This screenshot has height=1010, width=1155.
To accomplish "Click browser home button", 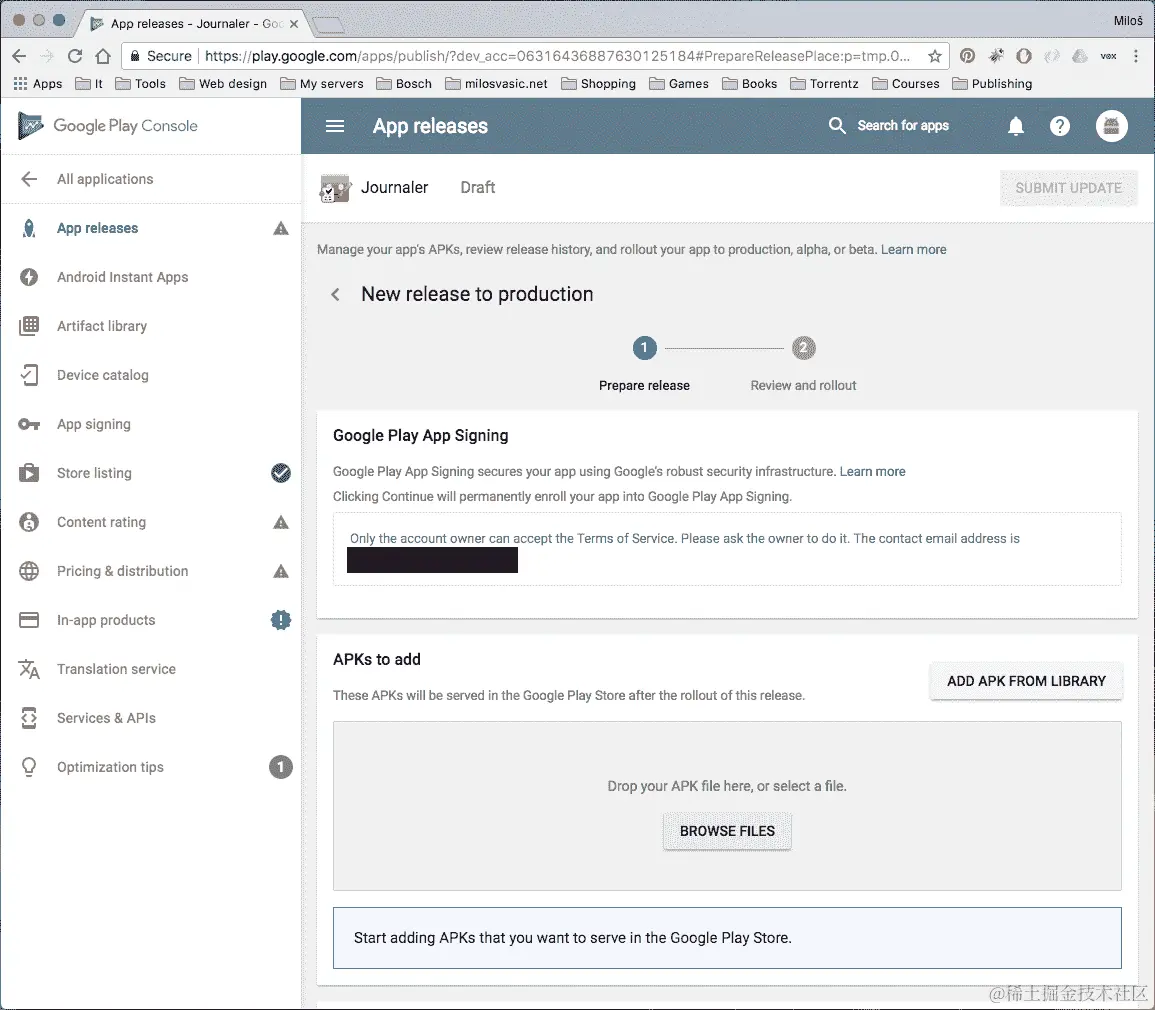I will click(x=102, y=56).
